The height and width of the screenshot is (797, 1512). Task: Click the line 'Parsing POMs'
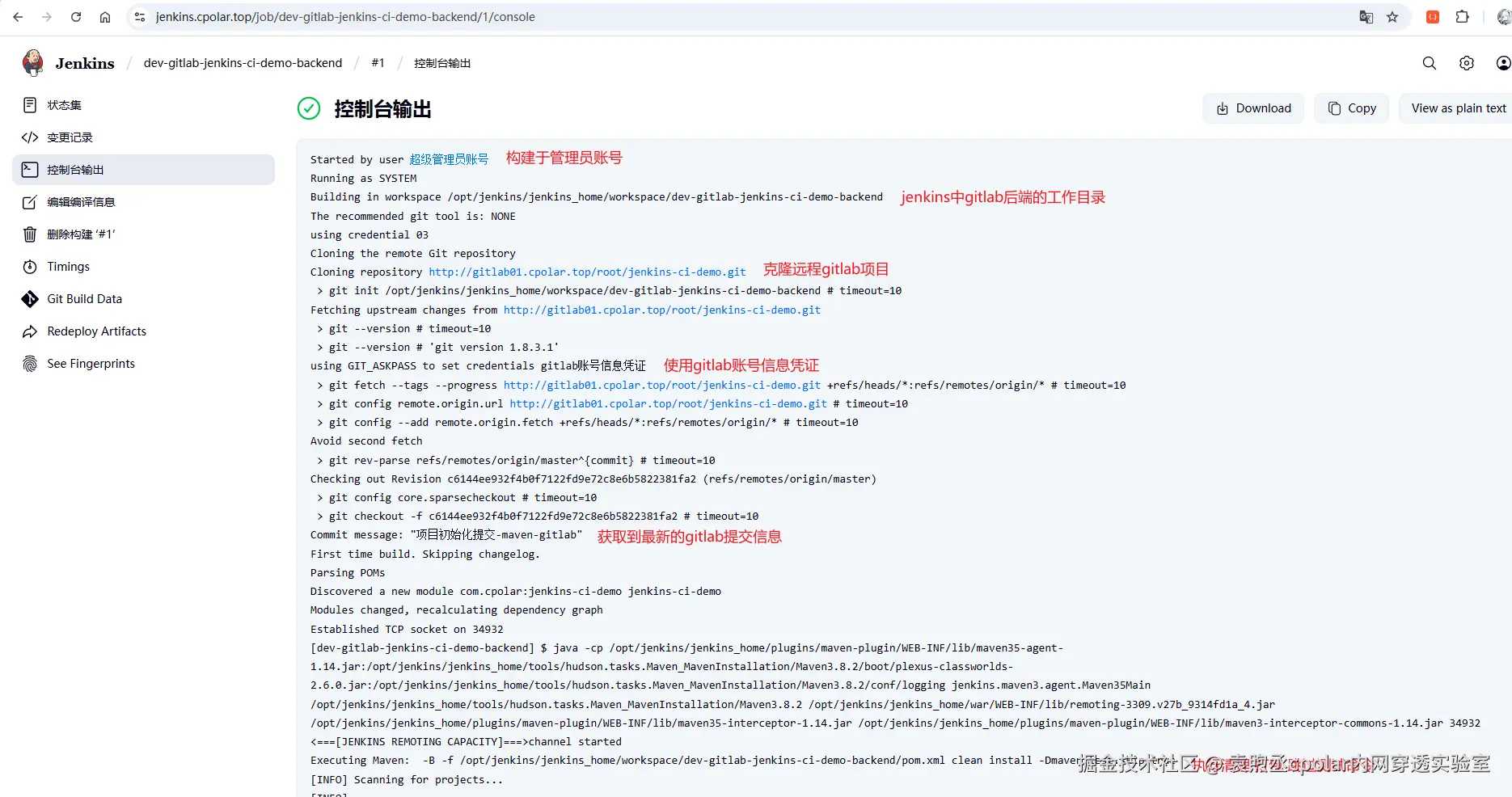point(348,573)
